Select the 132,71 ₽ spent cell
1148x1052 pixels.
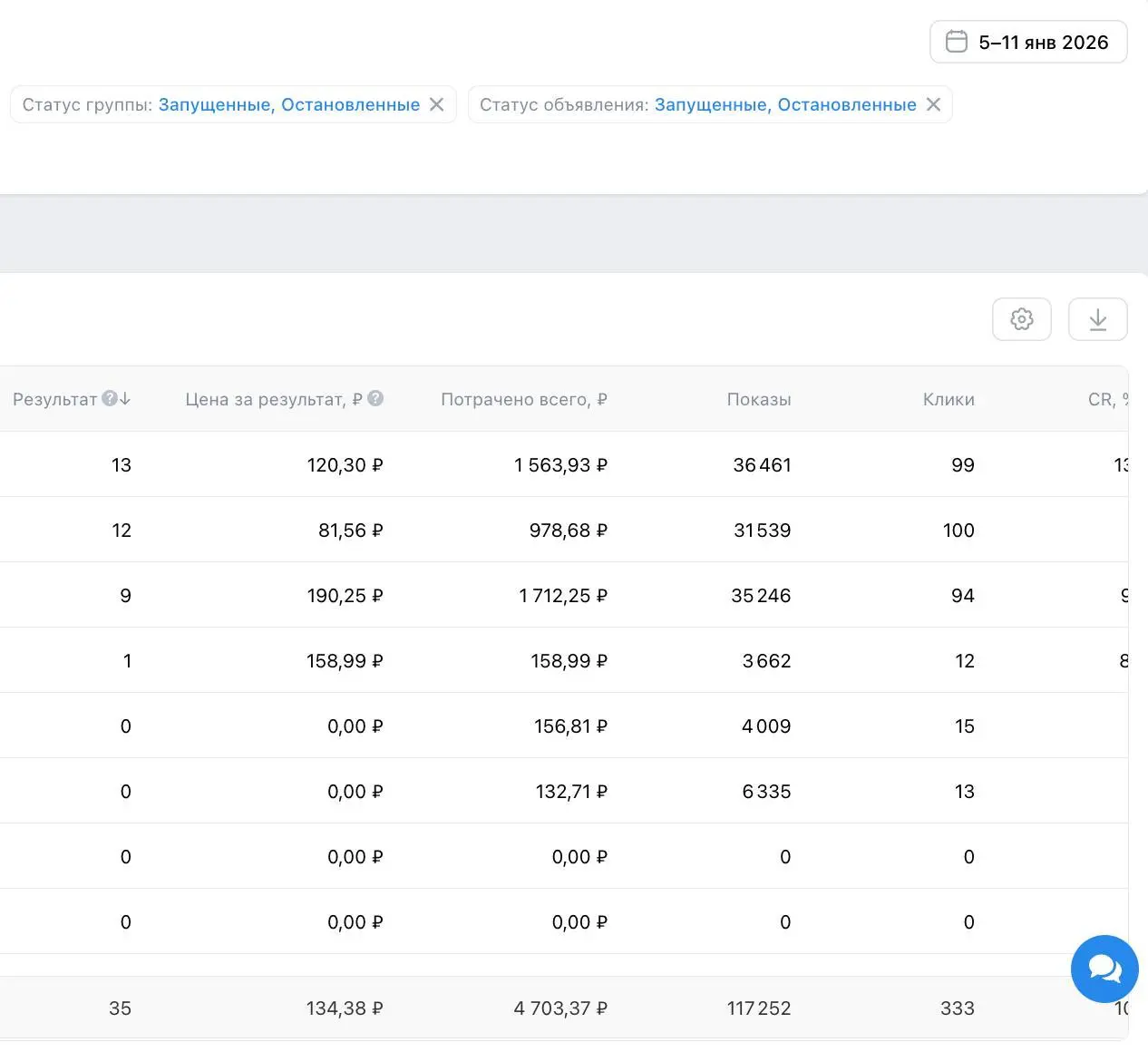[571, 792]
